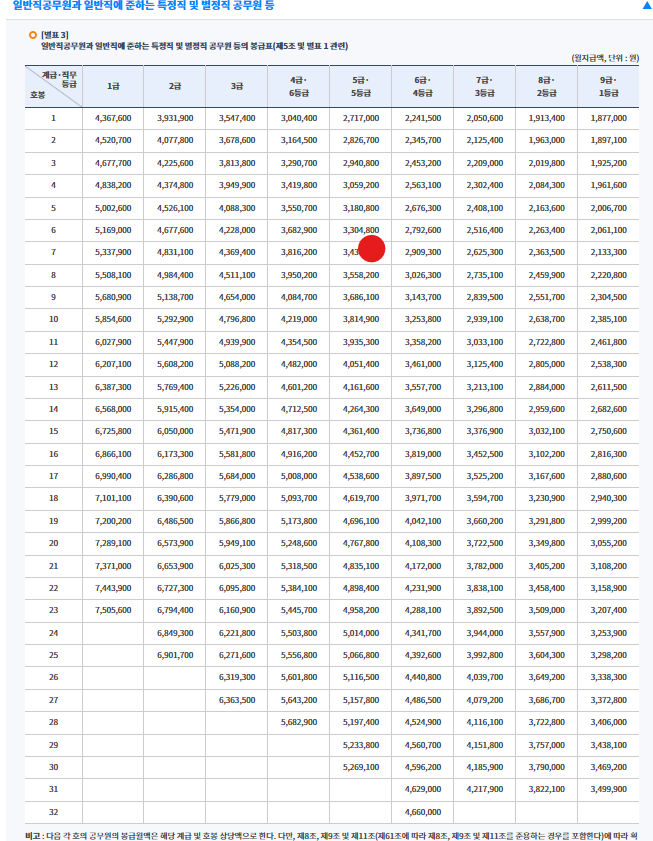Image resolution: width=653 pixels, height=841 pixels.
Task: Click the 2,676,300 cell in row 5
Action: pyautogui.click(x=423, y=208)
